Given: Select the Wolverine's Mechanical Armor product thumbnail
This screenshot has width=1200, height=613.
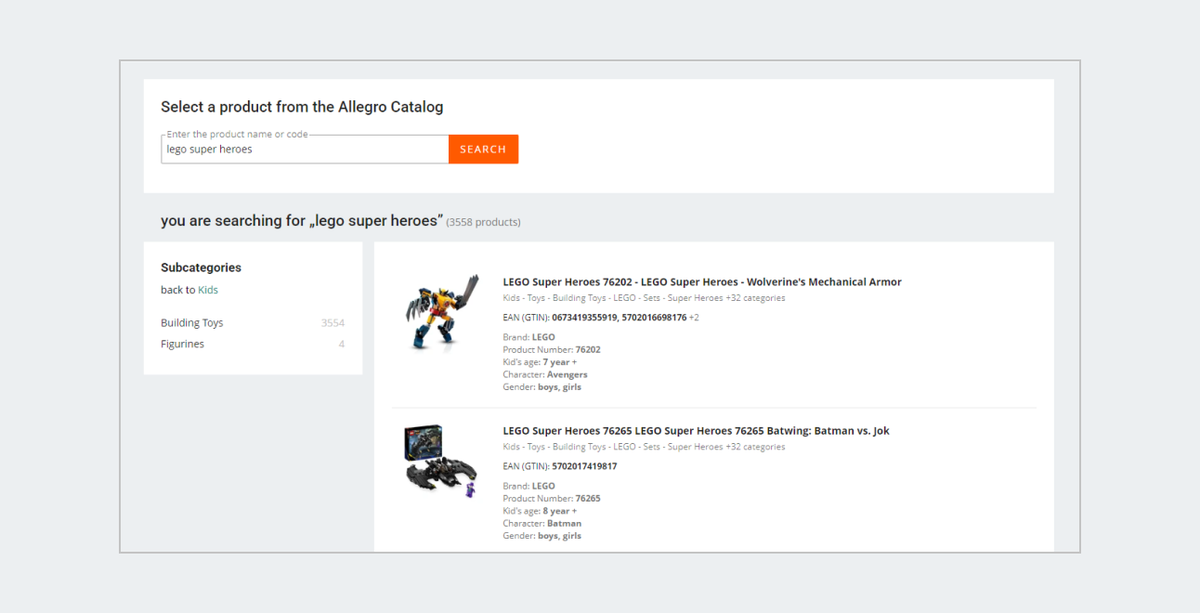Looking at the screenshot, I should pyautogui.click(x=441, y=312).
